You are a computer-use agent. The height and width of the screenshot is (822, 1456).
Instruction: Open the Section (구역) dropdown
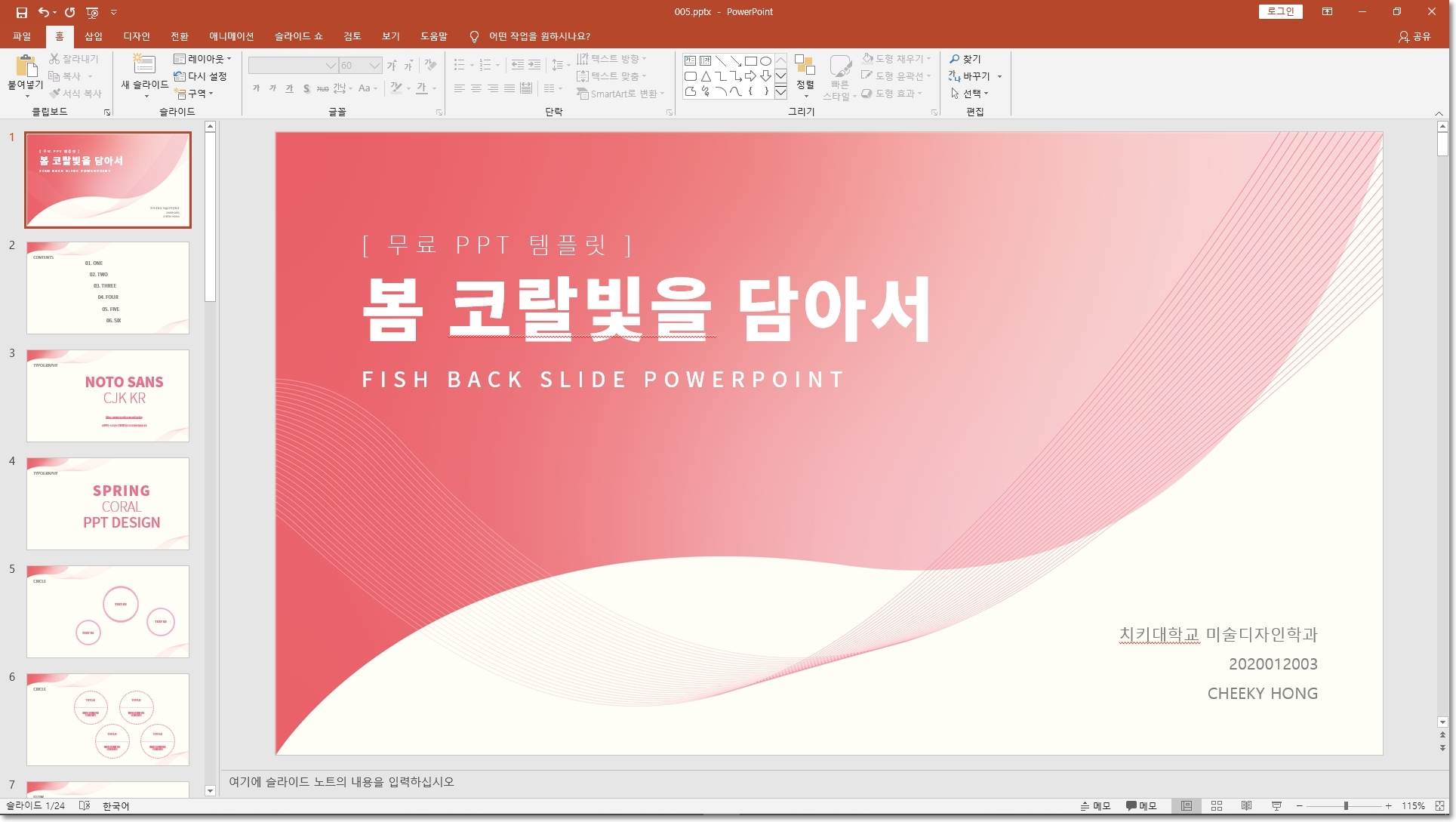194,94
